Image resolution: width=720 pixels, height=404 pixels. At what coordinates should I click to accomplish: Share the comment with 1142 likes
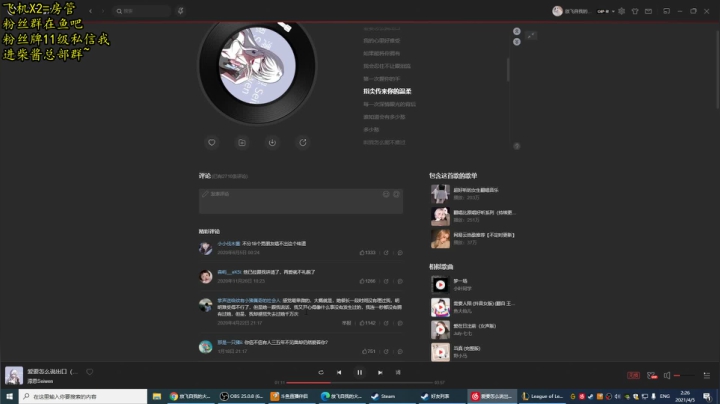(x=386, y=323)
